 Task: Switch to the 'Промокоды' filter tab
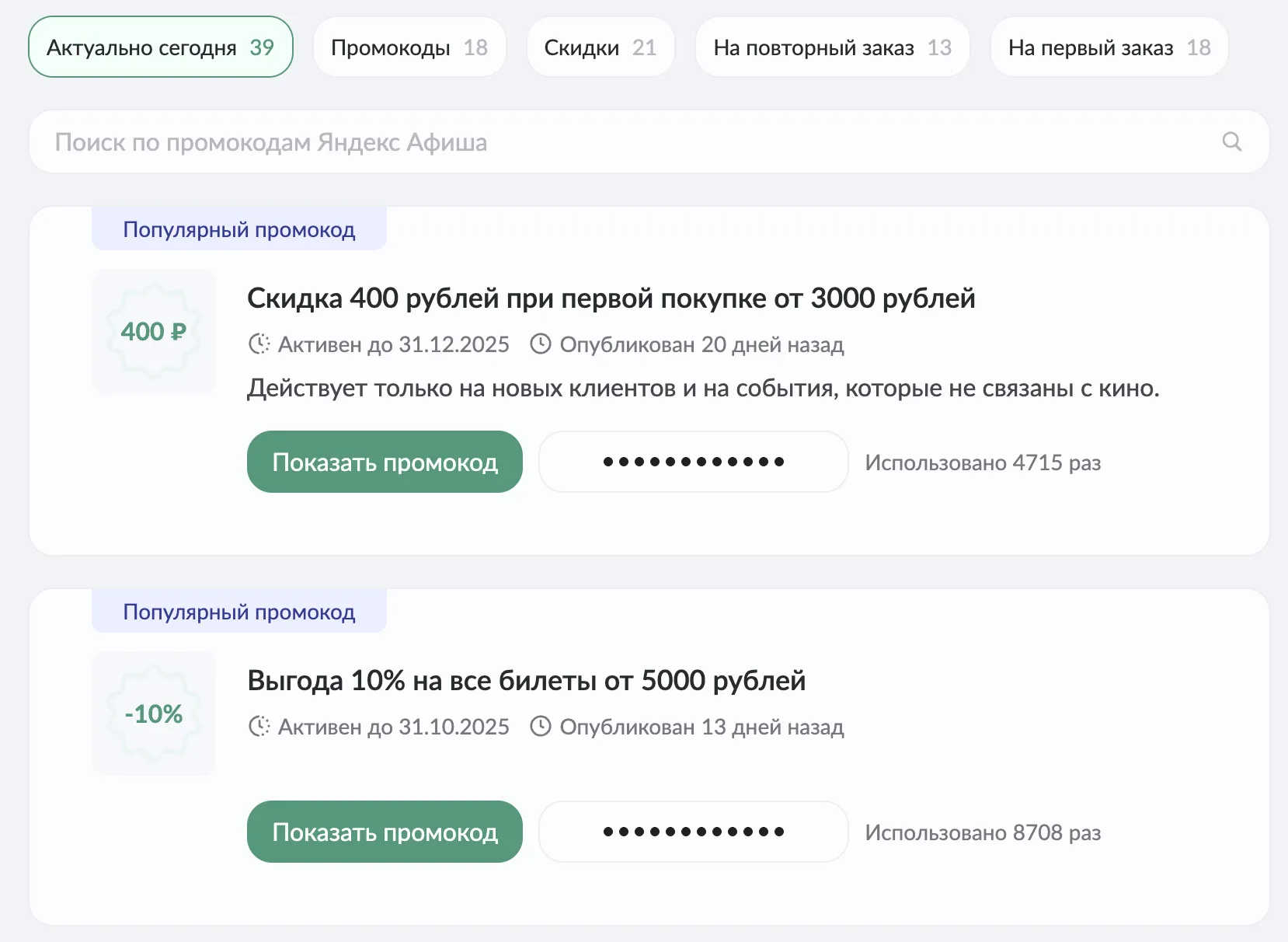409,47
